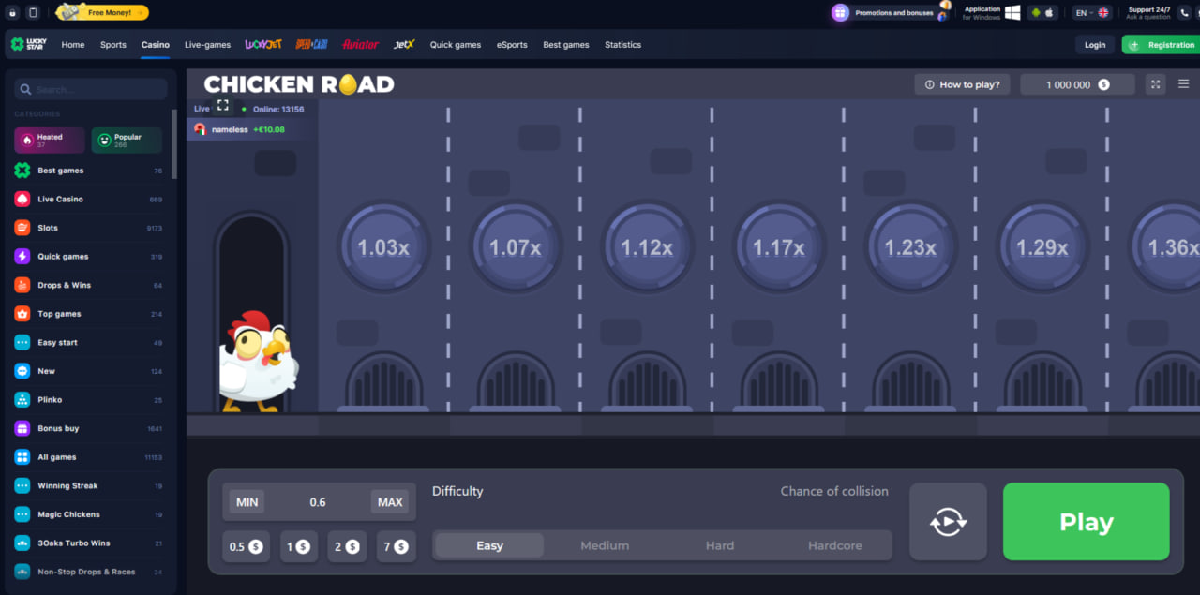Click the Promotions and bonuses gift icon
1200x595 pixels.
[840, 13]
